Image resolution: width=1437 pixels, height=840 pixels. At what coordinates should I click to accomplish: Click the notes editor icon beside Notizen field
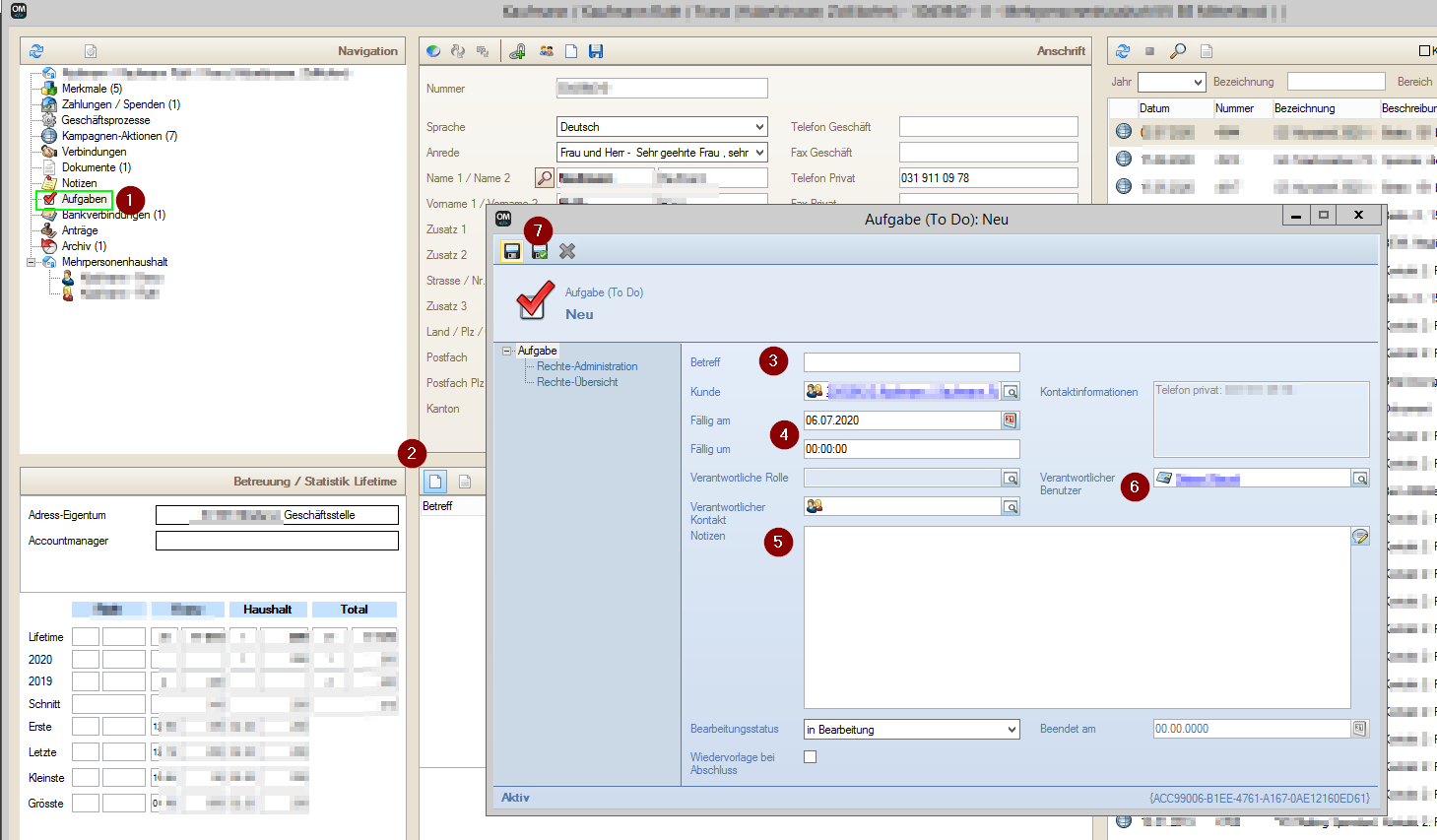[1360, 537]
